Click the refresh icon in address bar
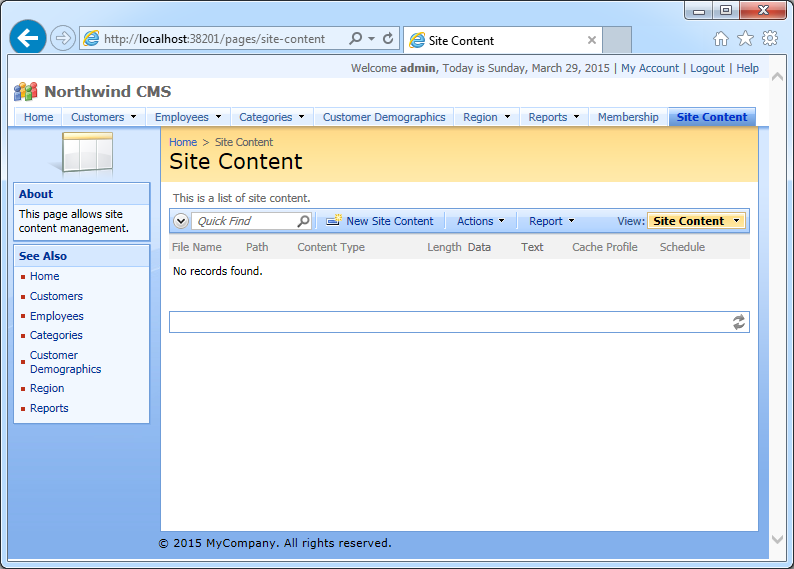Screen dimensions: 794x569 (388, 39)
